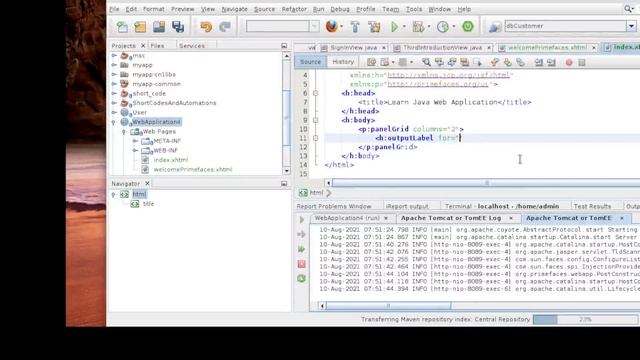
Task: Expand the msc project node
Action: click(x=114, y=56)
